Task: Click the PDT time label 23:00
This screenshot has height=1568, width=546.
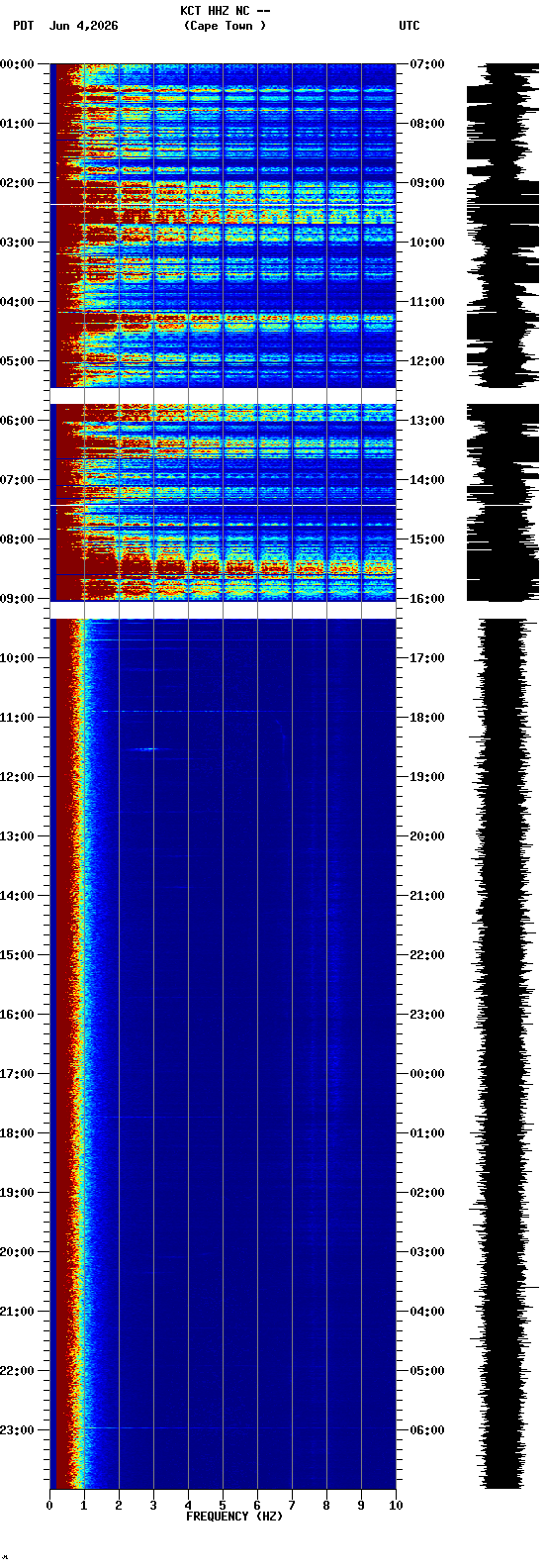Action: point(17,1430)
